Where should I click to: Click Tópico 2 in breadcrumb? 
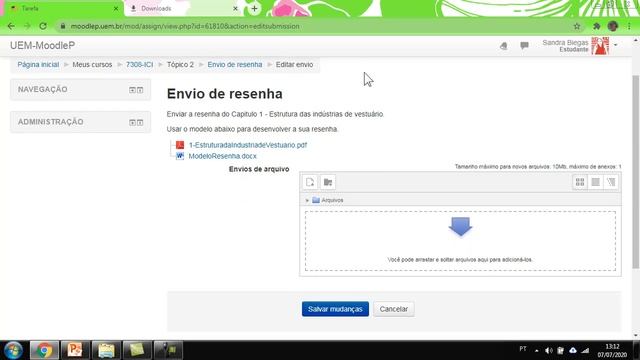coord(180,64)
